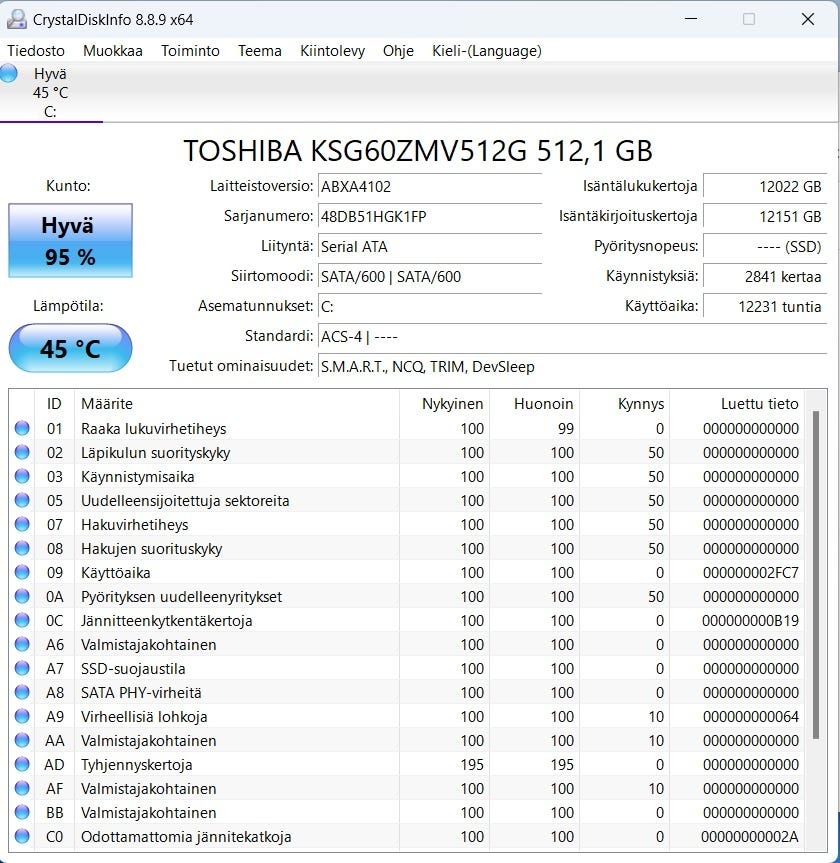This screenshot has height=863, width=840.
Task: Click status orb for SSD-suojaustila row
Action: [22, 669]
